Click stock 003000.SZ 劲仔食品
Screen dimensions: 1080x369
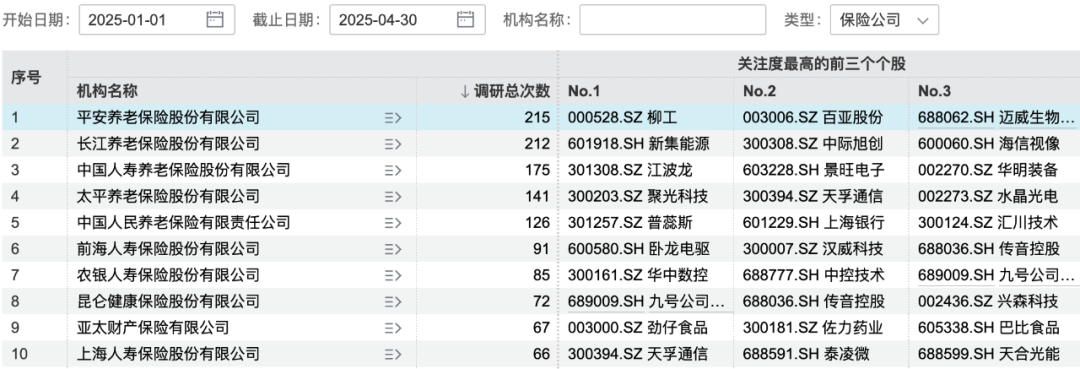637,328
